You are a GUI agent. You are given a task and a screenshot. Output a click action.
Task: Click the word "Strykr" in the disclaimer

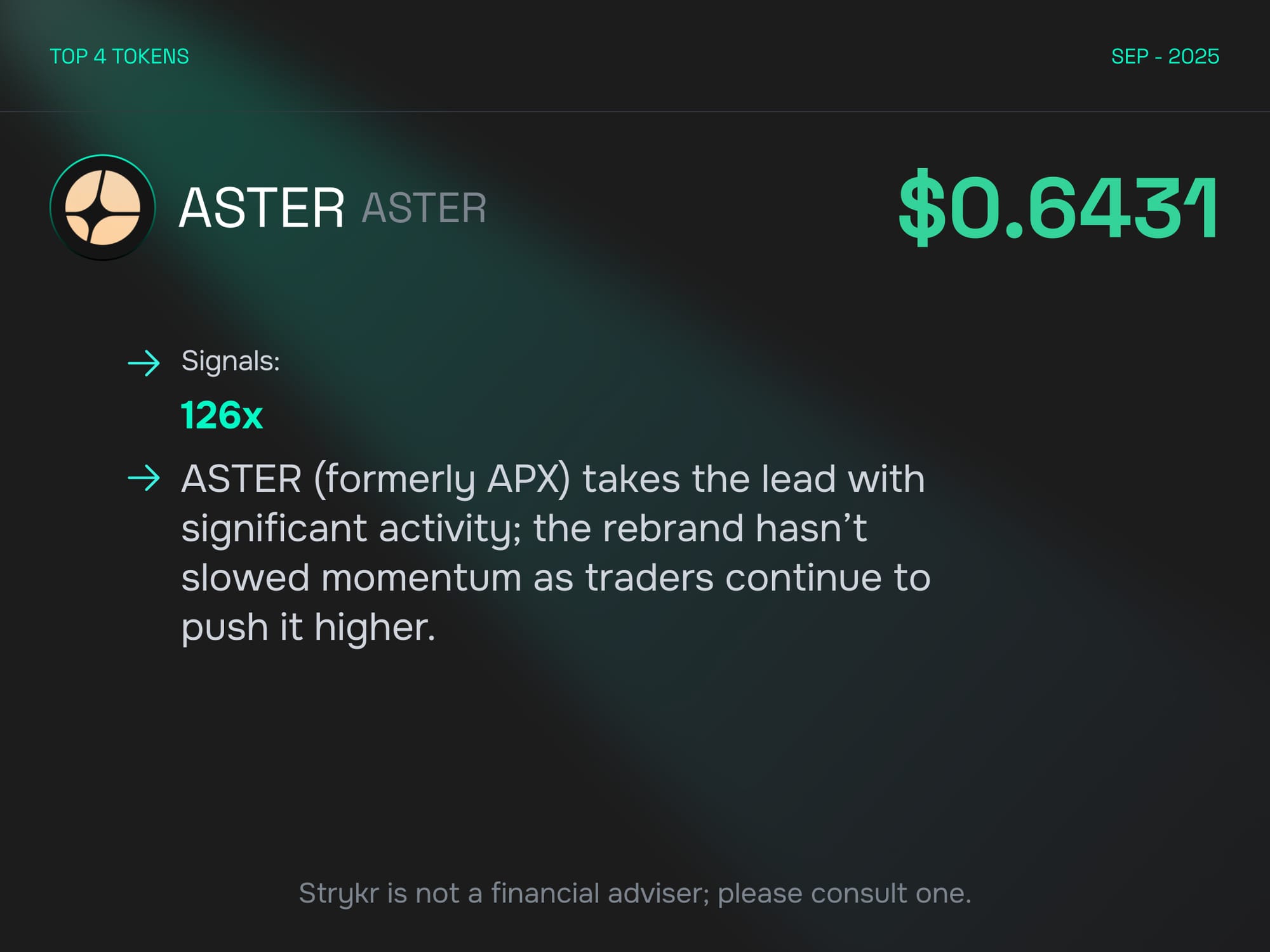click(x=338, y=894)
